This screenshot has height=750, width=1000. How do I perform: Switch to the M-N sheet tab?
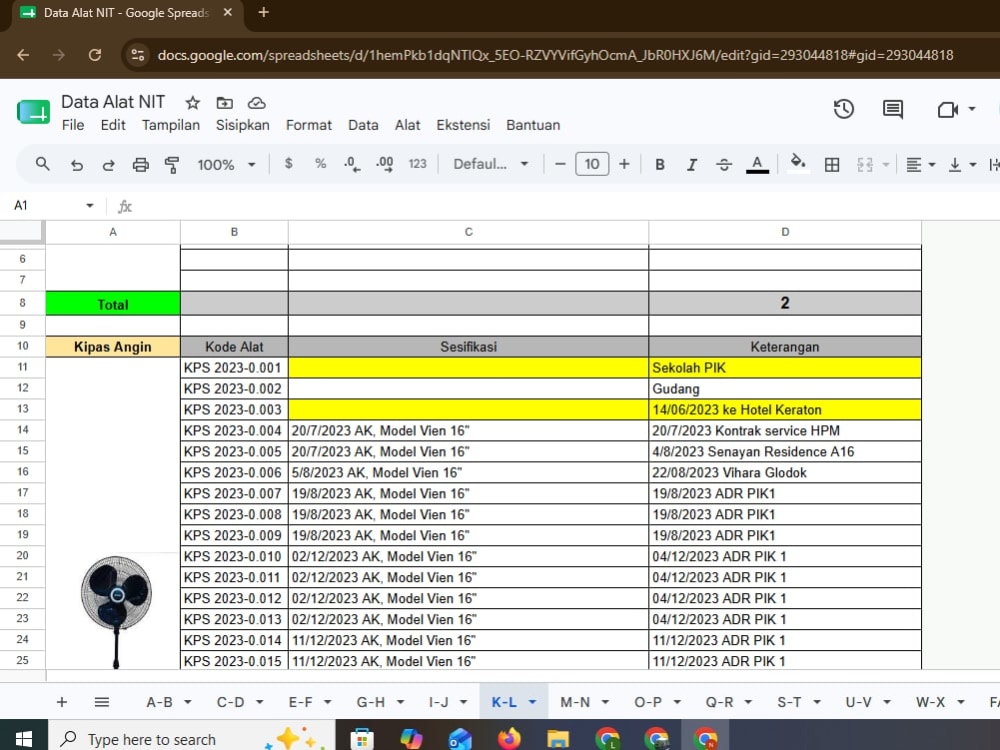point(575,702)
